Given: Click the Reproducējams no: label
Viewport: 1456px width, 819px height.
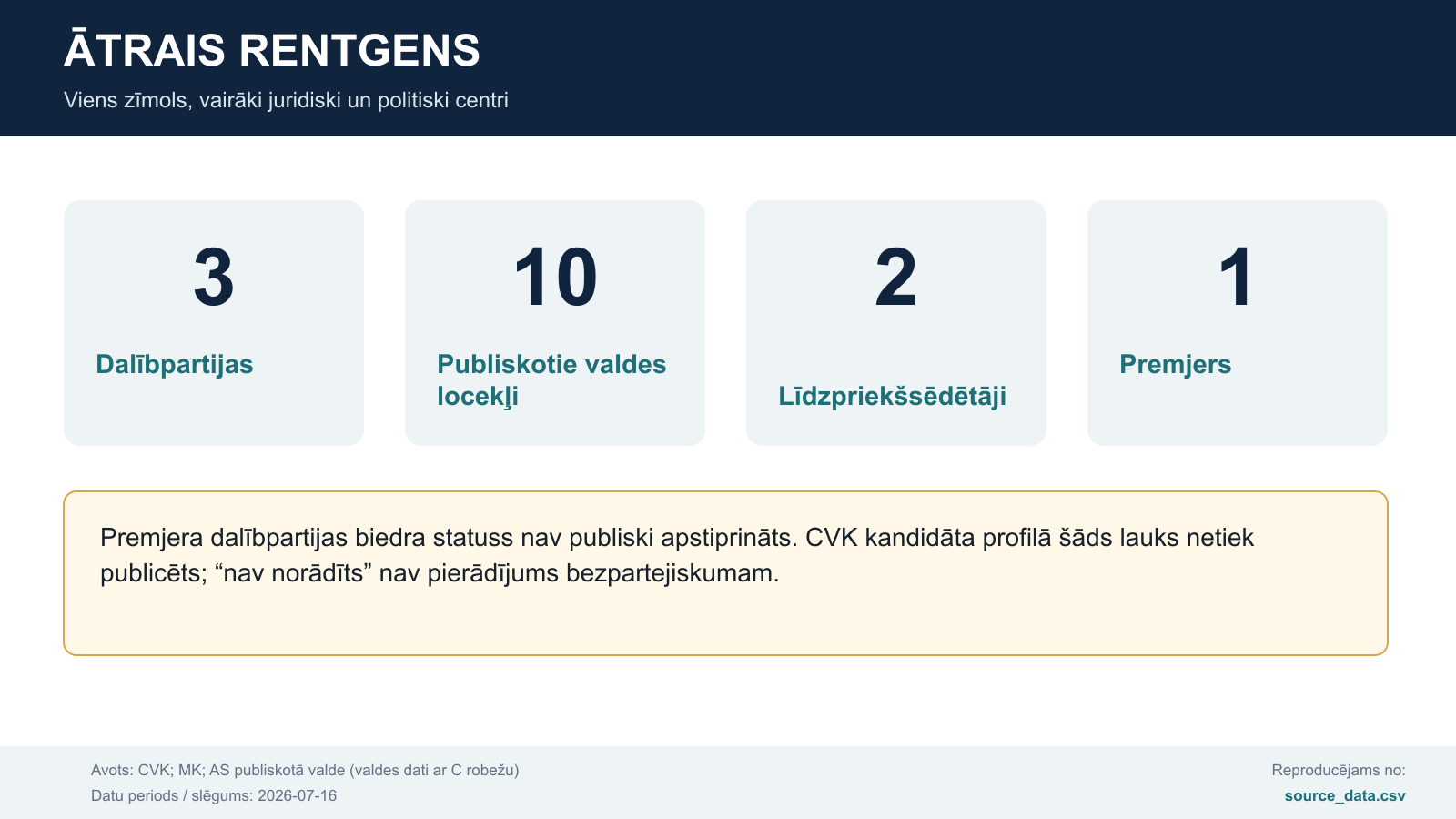Looking at the screenshot, I should click(x=1339, y=770).
